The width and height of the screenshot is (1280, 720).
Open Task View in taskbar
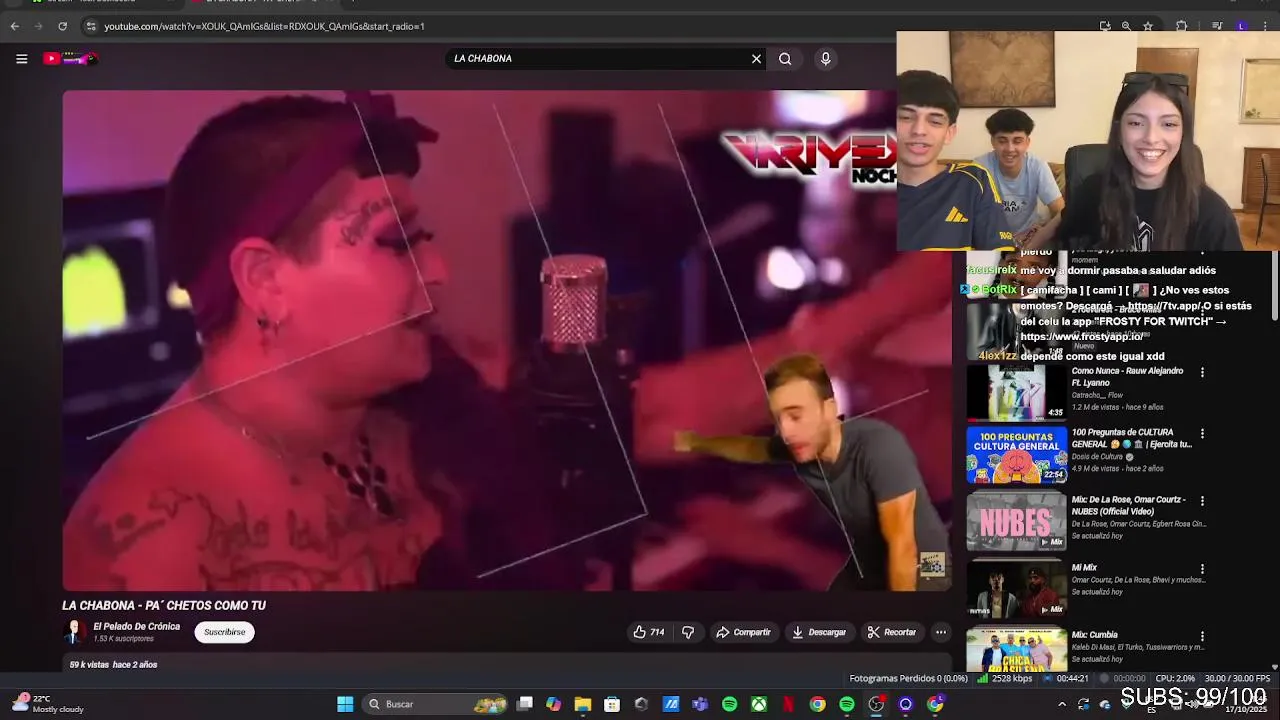coord(524,704)
